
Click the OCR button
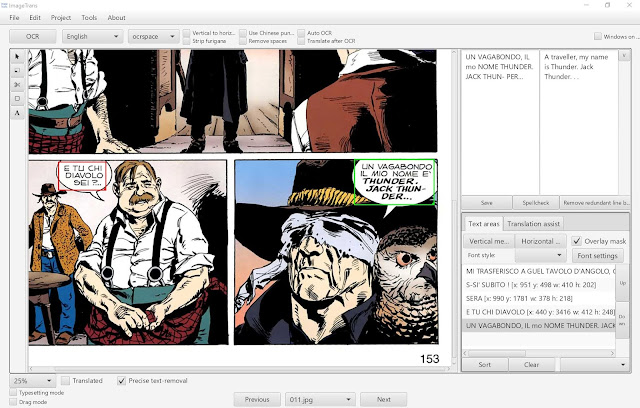[33, 36]
